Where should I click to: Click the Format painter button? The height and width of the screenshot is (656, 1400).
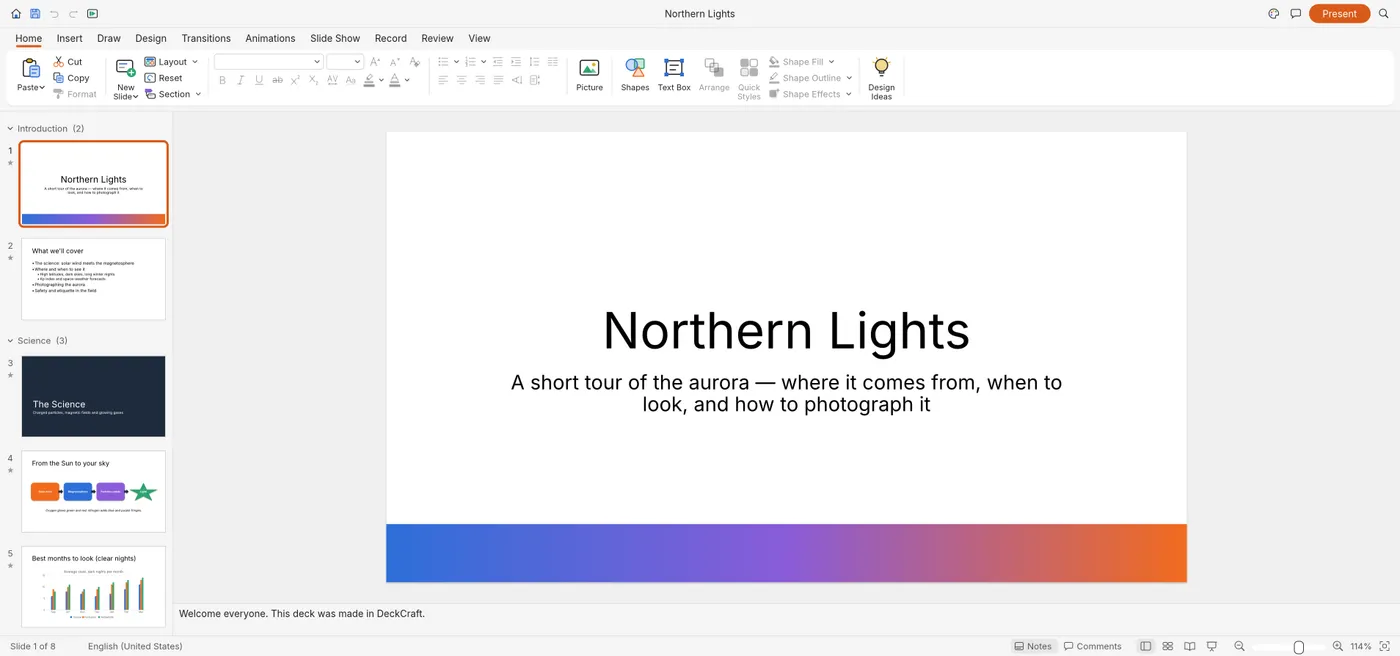click(75, 94)
